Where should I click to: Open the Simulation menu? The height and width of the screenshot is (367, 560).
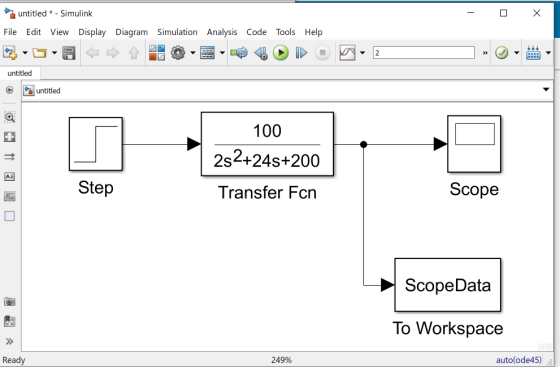pyautogui.click(x=177, y=32)
